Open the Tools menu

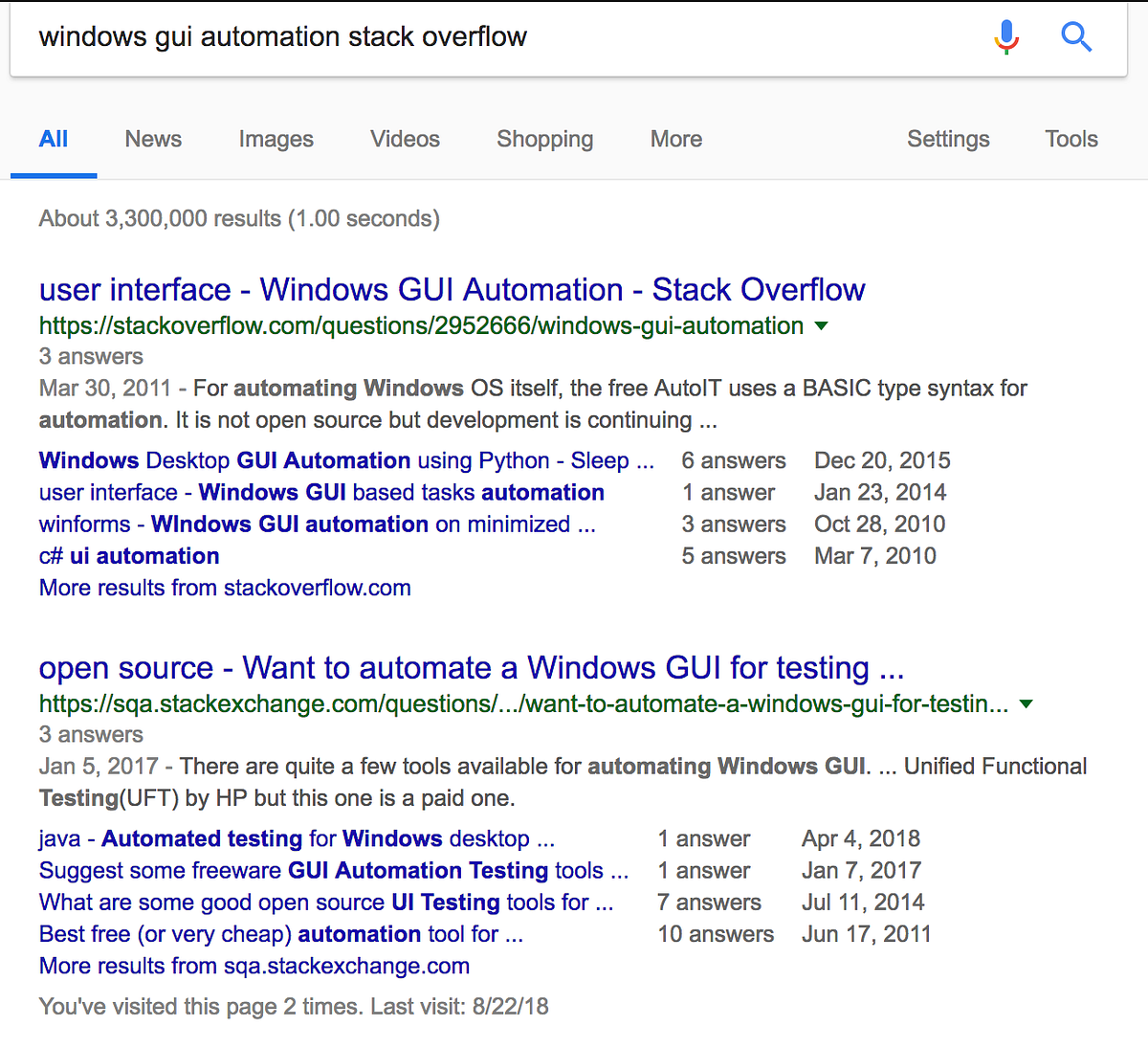[1071, 139]
